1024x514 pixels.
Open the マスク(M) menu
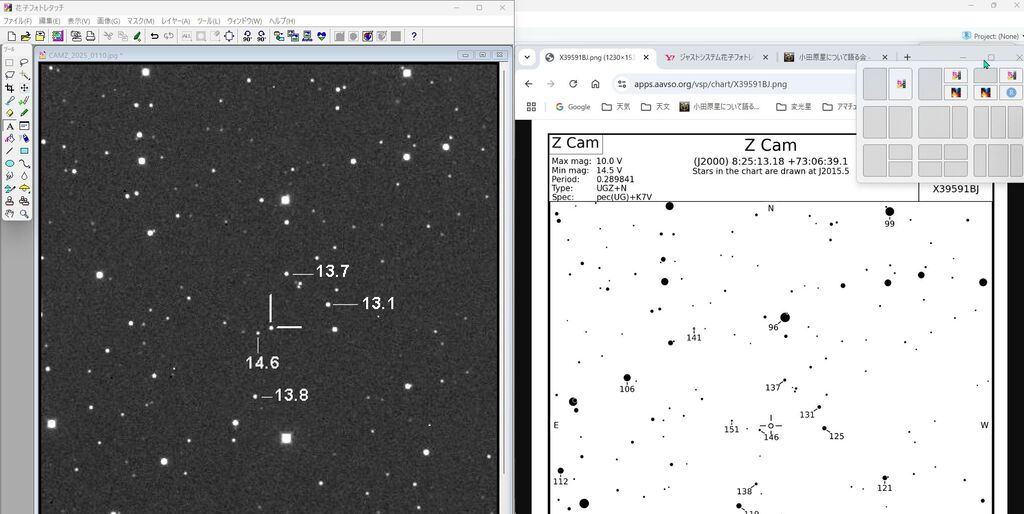pos(140,21)
